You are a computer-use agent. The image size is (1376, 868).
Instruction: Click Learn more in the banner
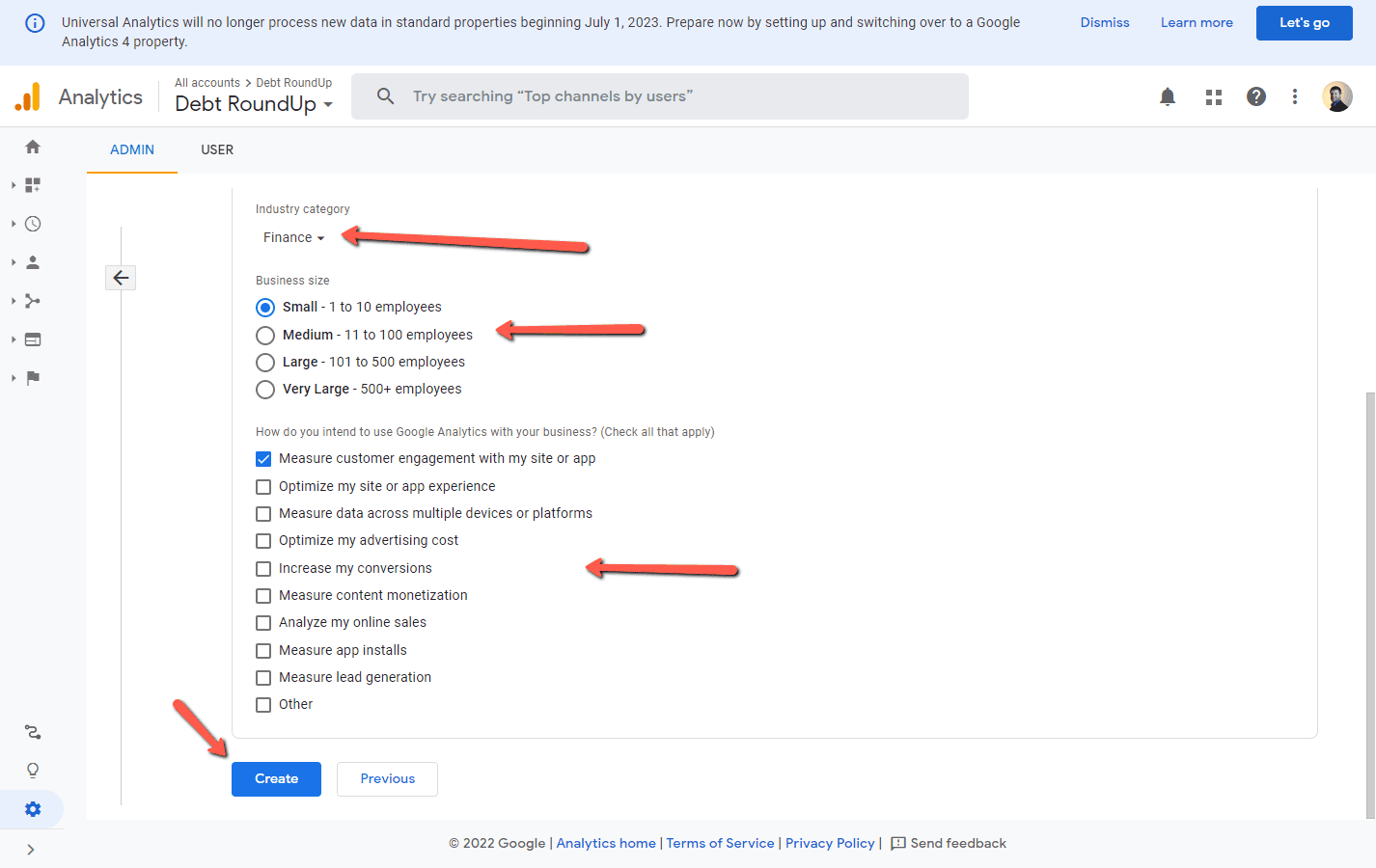(x=1197, y=23)
